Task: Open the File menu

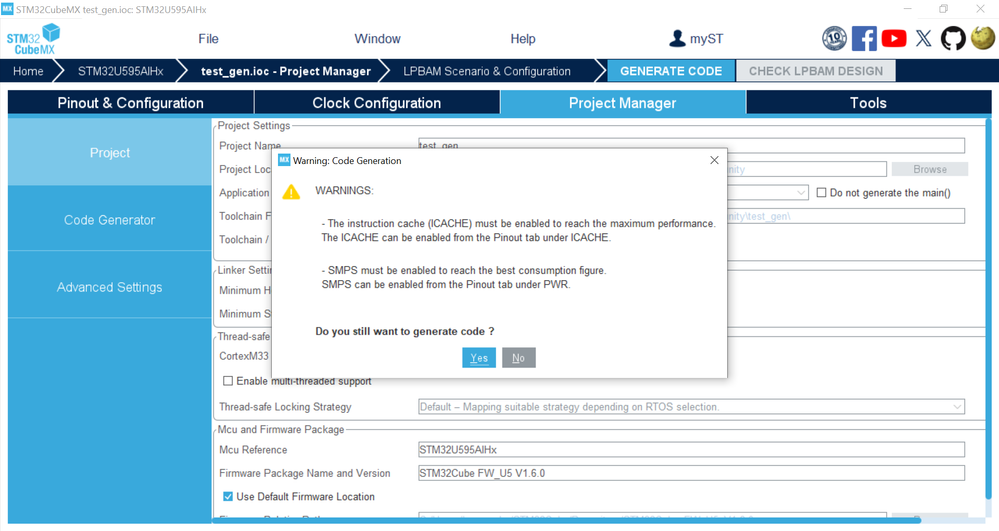Action: (208, 39)
